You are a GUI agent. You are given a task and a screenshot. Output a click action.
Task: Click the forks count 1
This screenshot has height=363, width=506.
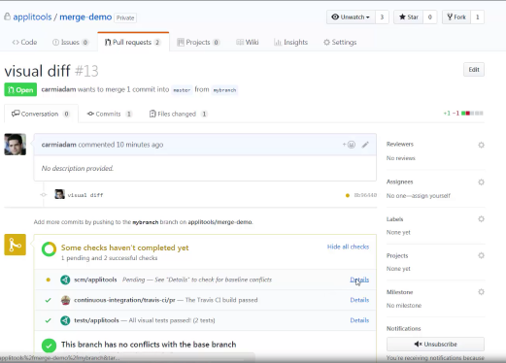point(477,17)
